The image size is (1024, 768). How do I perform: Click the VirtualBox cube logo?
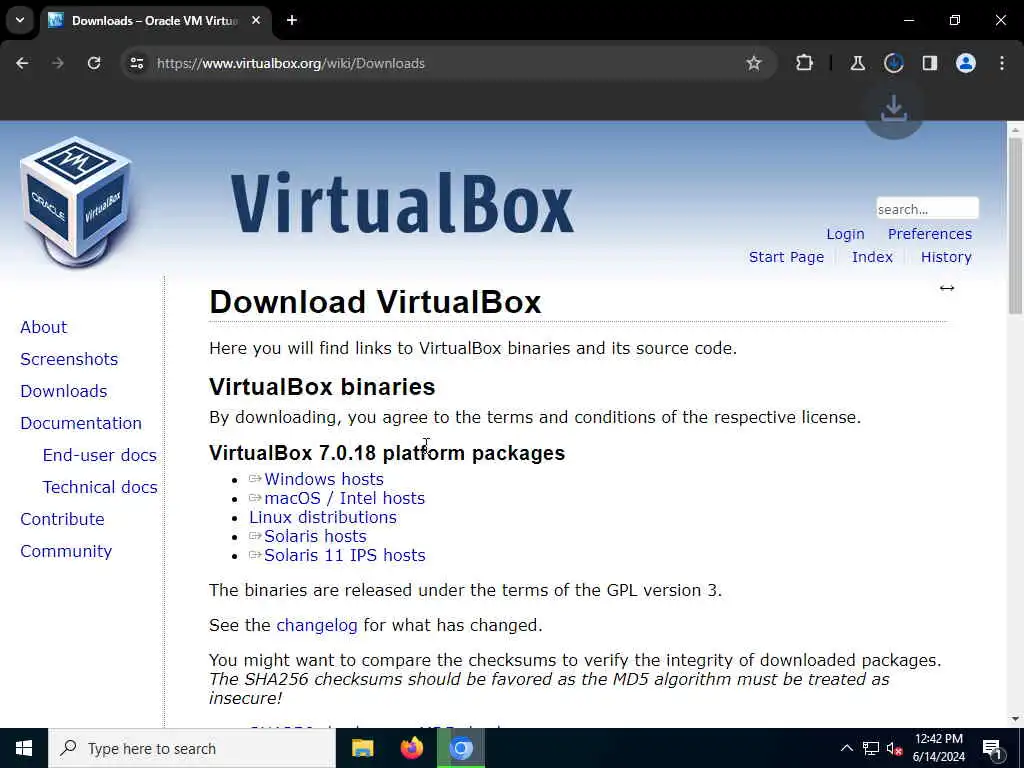pyautogui.click(x=76, y=202)
